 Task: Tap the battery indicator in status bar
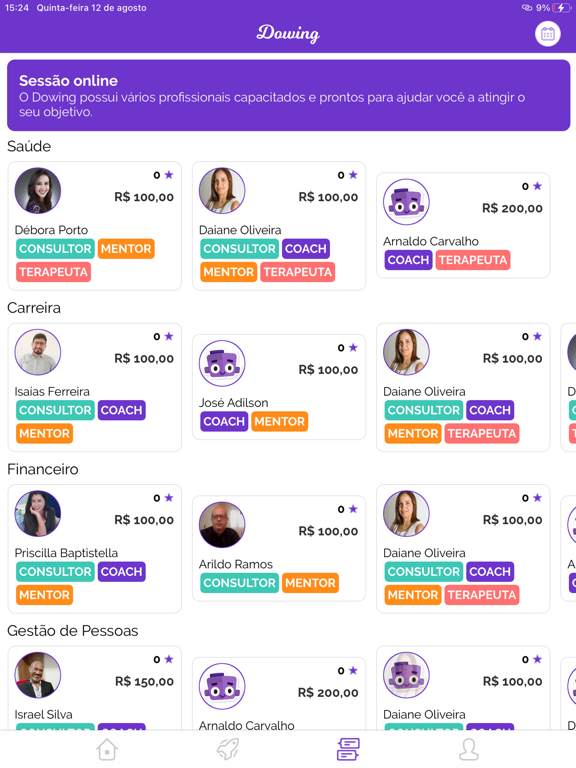click(561, 8)
